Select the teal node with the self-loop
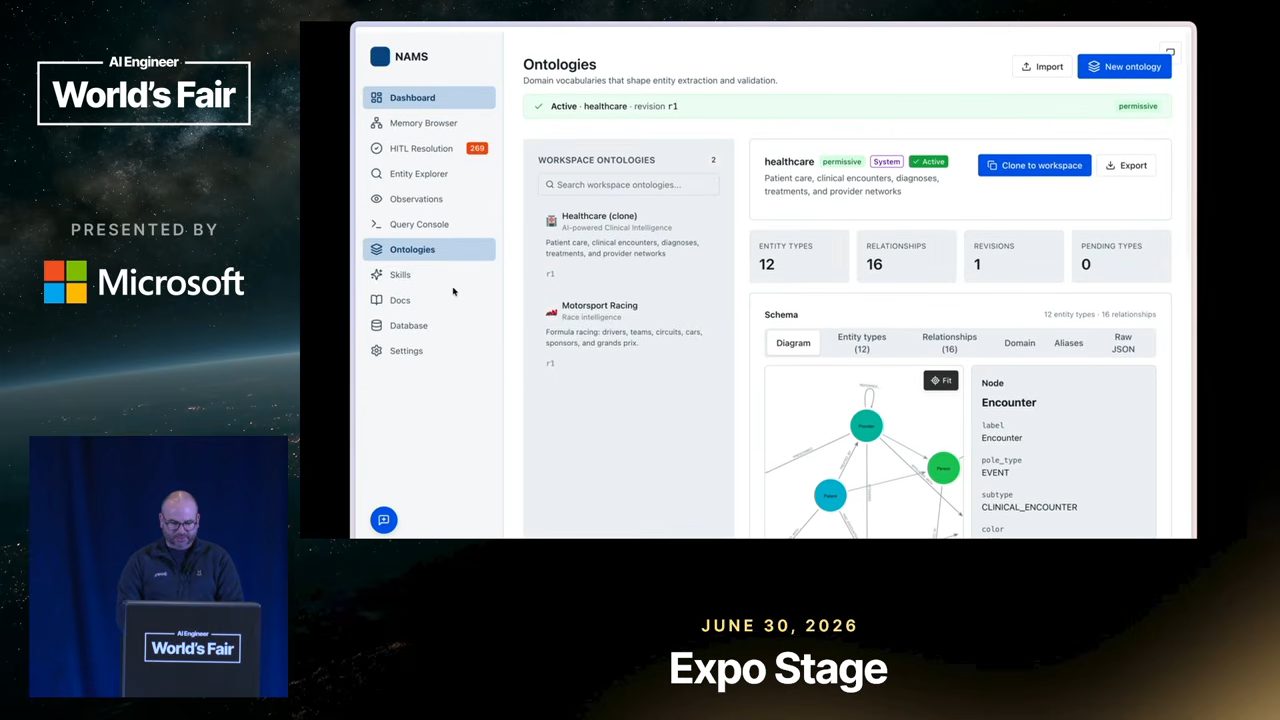 866,425
